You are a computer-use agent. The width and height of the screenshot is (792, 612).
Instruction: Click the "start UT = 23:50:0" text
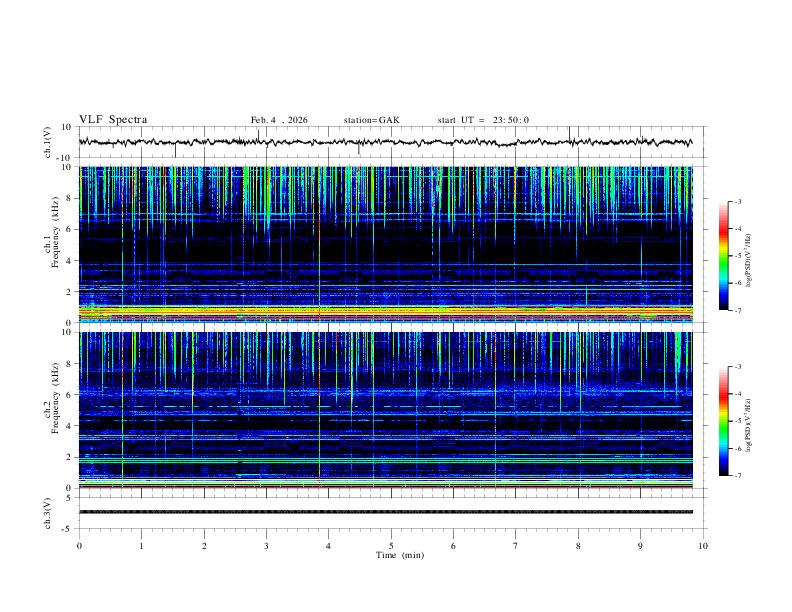[x=483, y=120]
